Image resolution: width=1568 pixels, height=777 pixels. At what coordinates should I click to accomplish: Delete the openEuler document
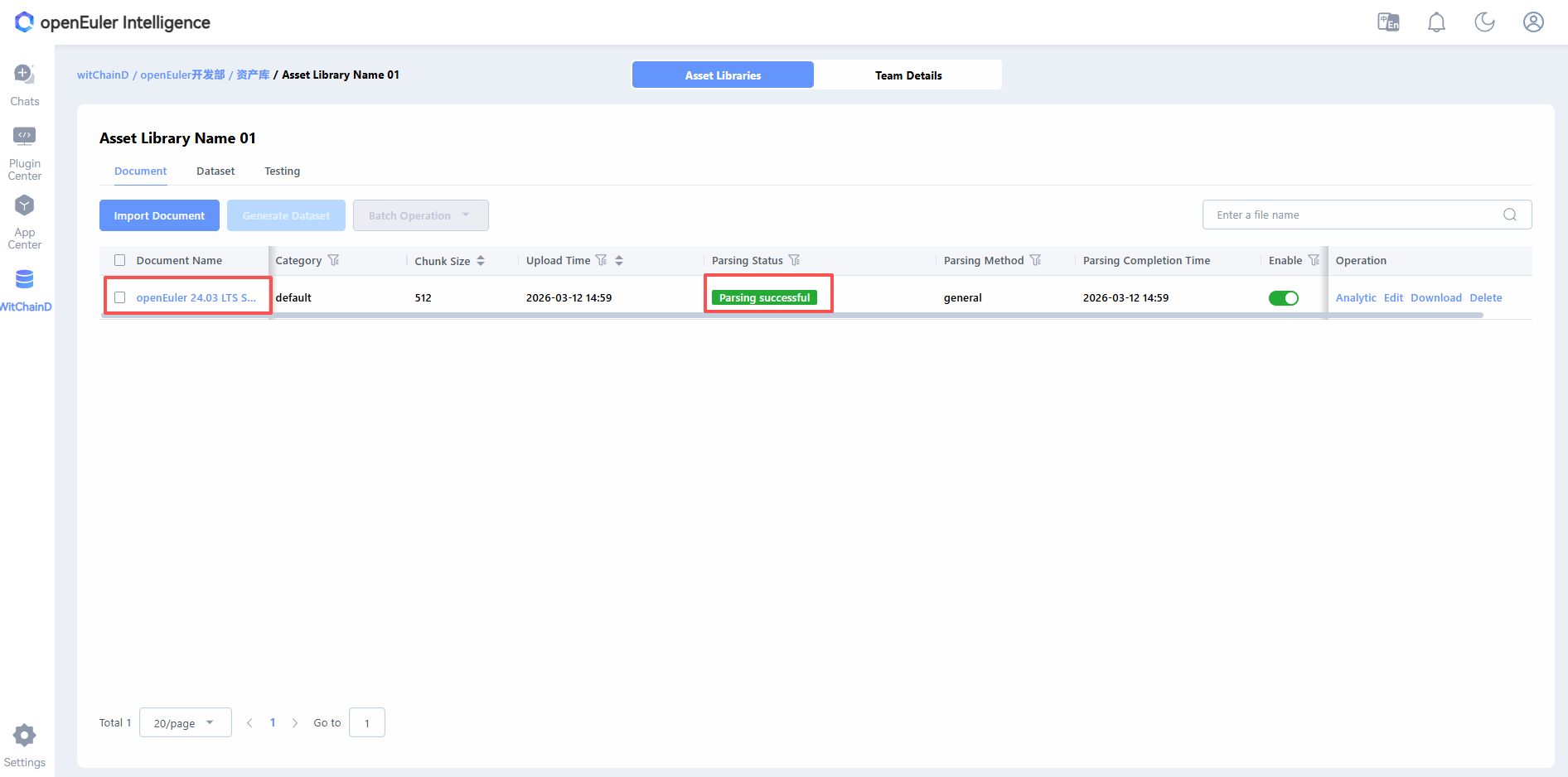1486,297
